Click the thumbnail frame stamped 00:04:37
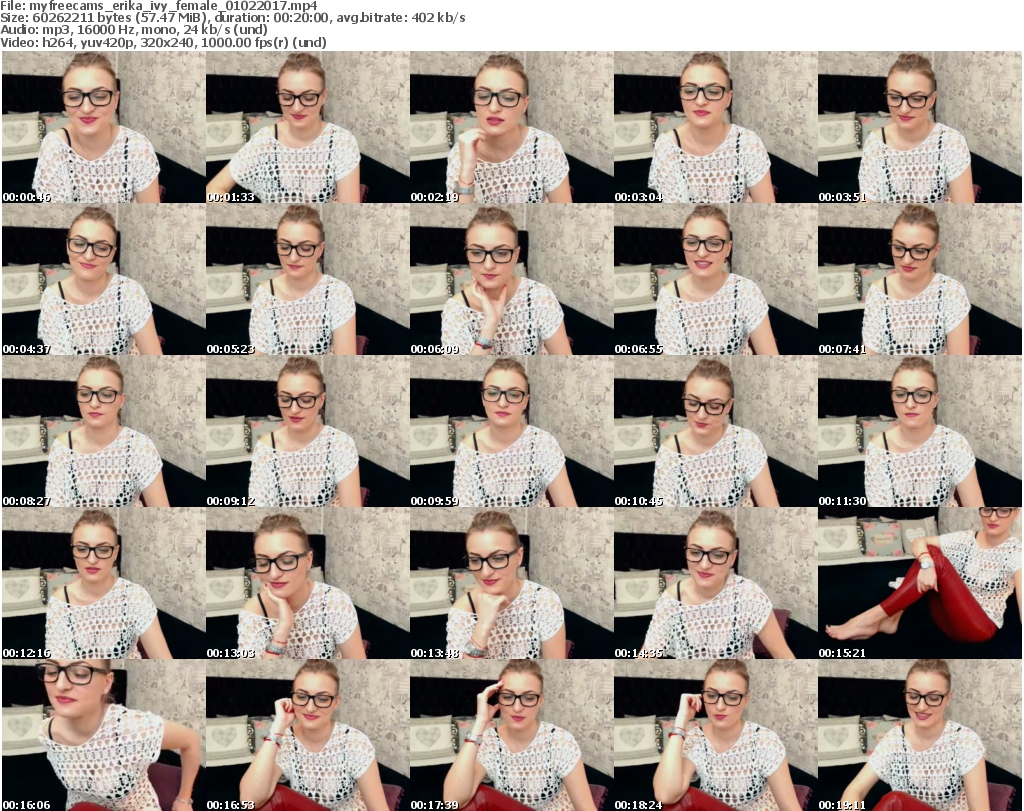The image size is (1024, 811). (103, 279)
